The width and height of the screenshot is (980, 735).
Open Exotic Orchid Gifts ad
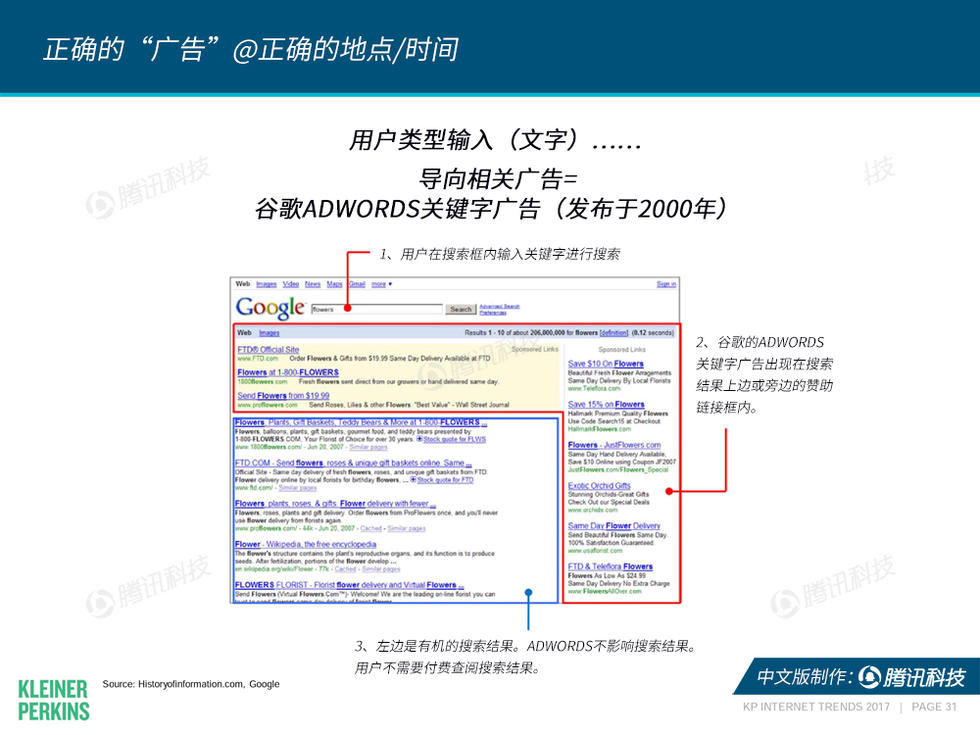[x=599, y=486]
